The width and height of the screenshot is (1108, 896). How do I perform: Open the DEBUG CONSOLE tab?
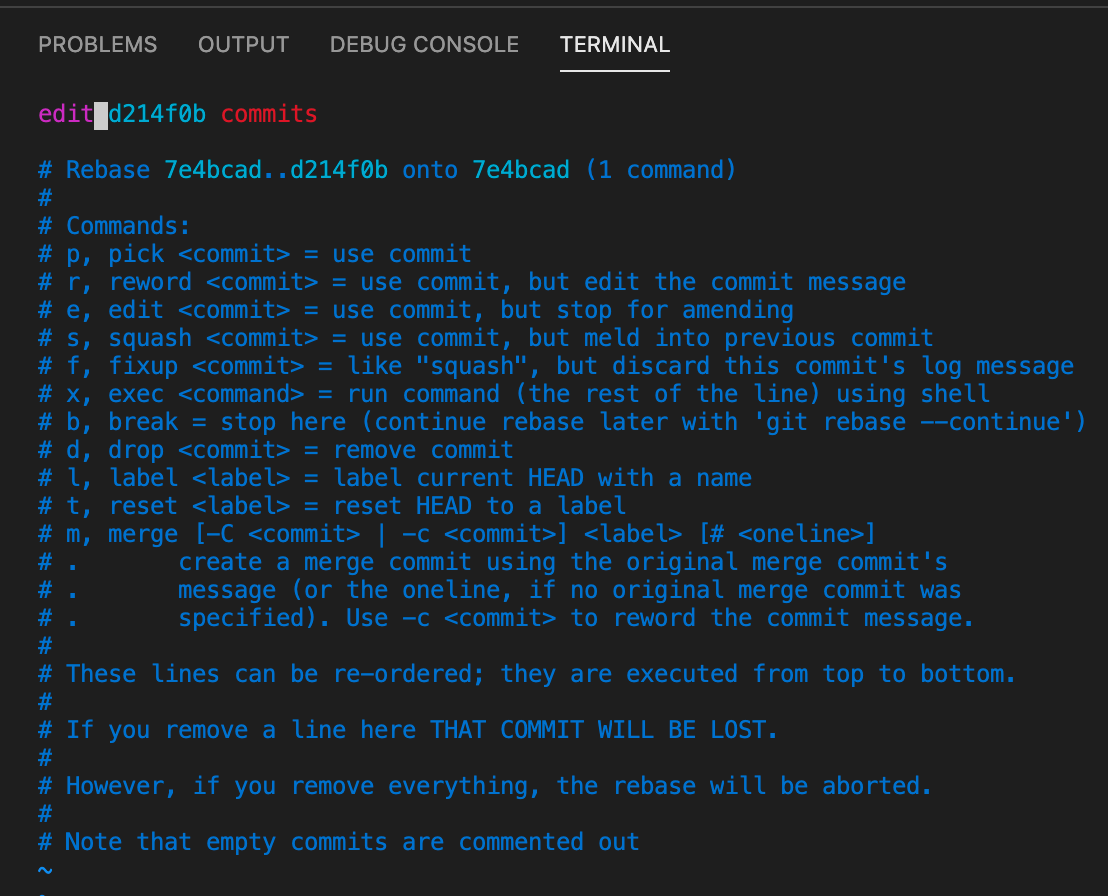[x=423, y=44]
